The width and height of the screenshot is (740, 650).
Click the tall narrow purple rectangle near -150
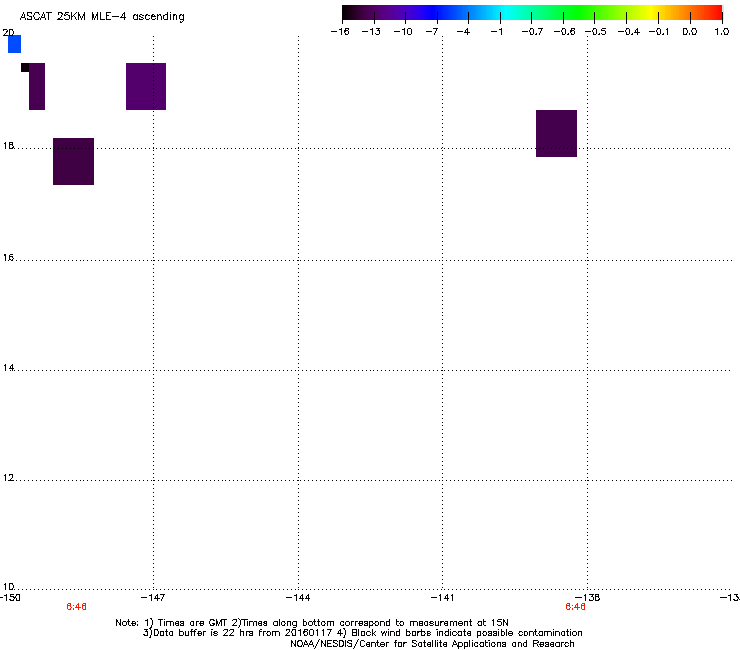tap(37, 86)
